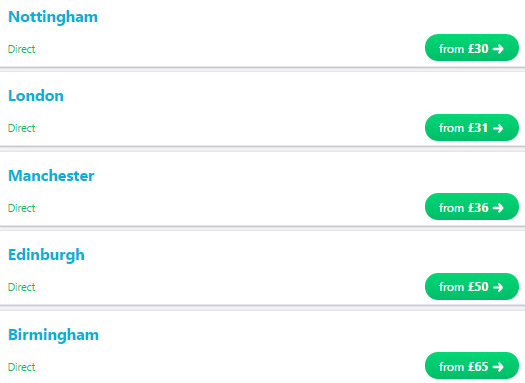Select the 'from £31' London fare button

pyautogui.click(x=472, y=128)
